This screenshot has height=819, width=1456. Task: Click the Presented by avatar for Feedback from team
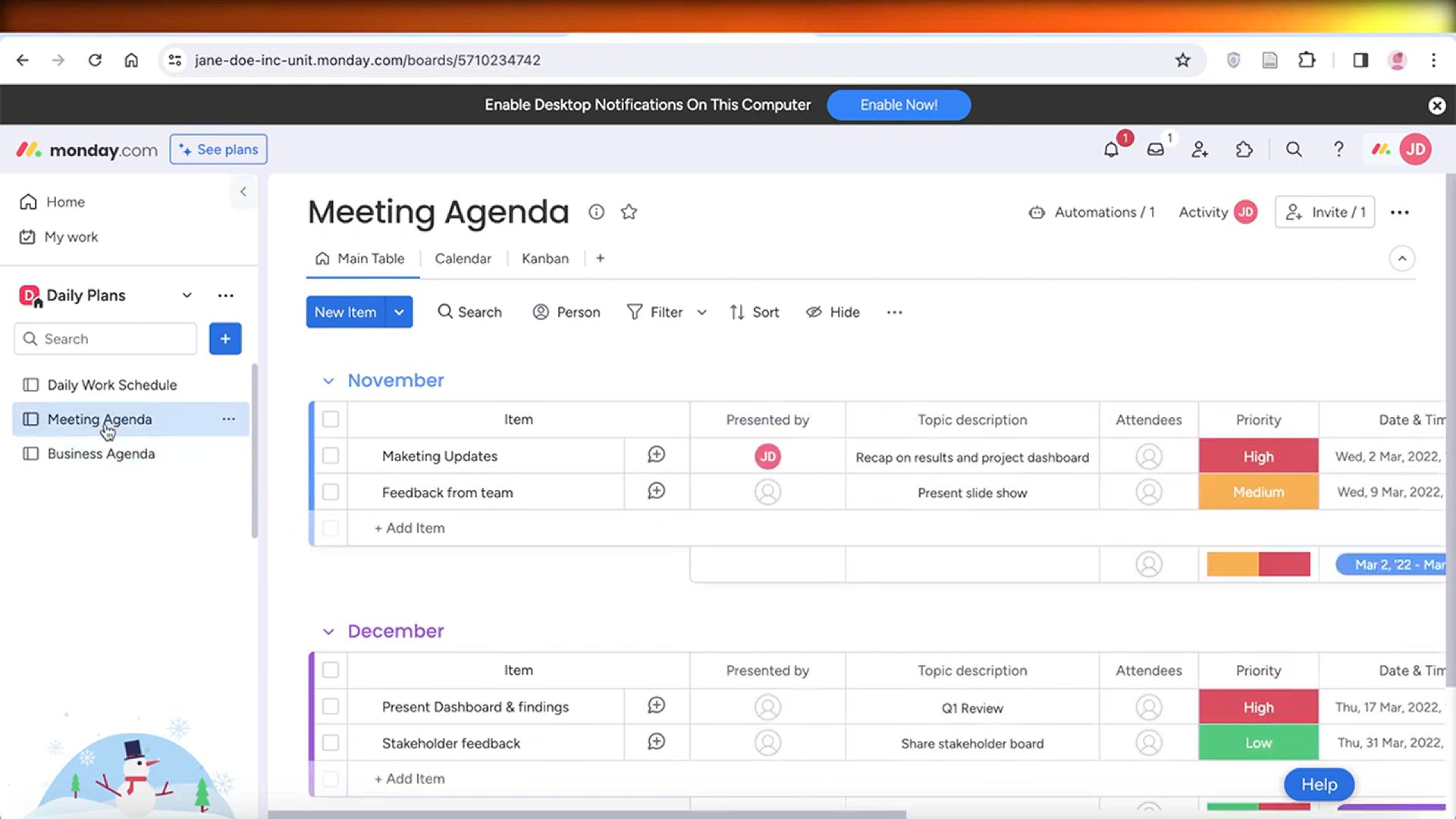pos(767,492)
